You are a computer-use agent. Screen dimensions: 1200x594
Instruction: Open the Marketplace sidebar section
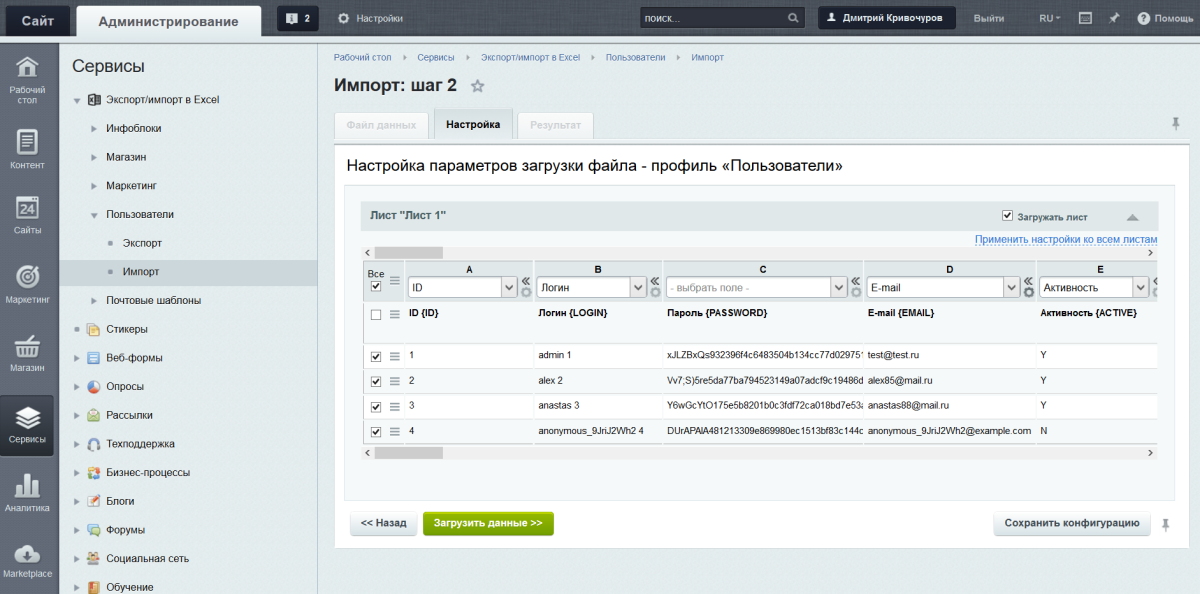pos(28,562)
